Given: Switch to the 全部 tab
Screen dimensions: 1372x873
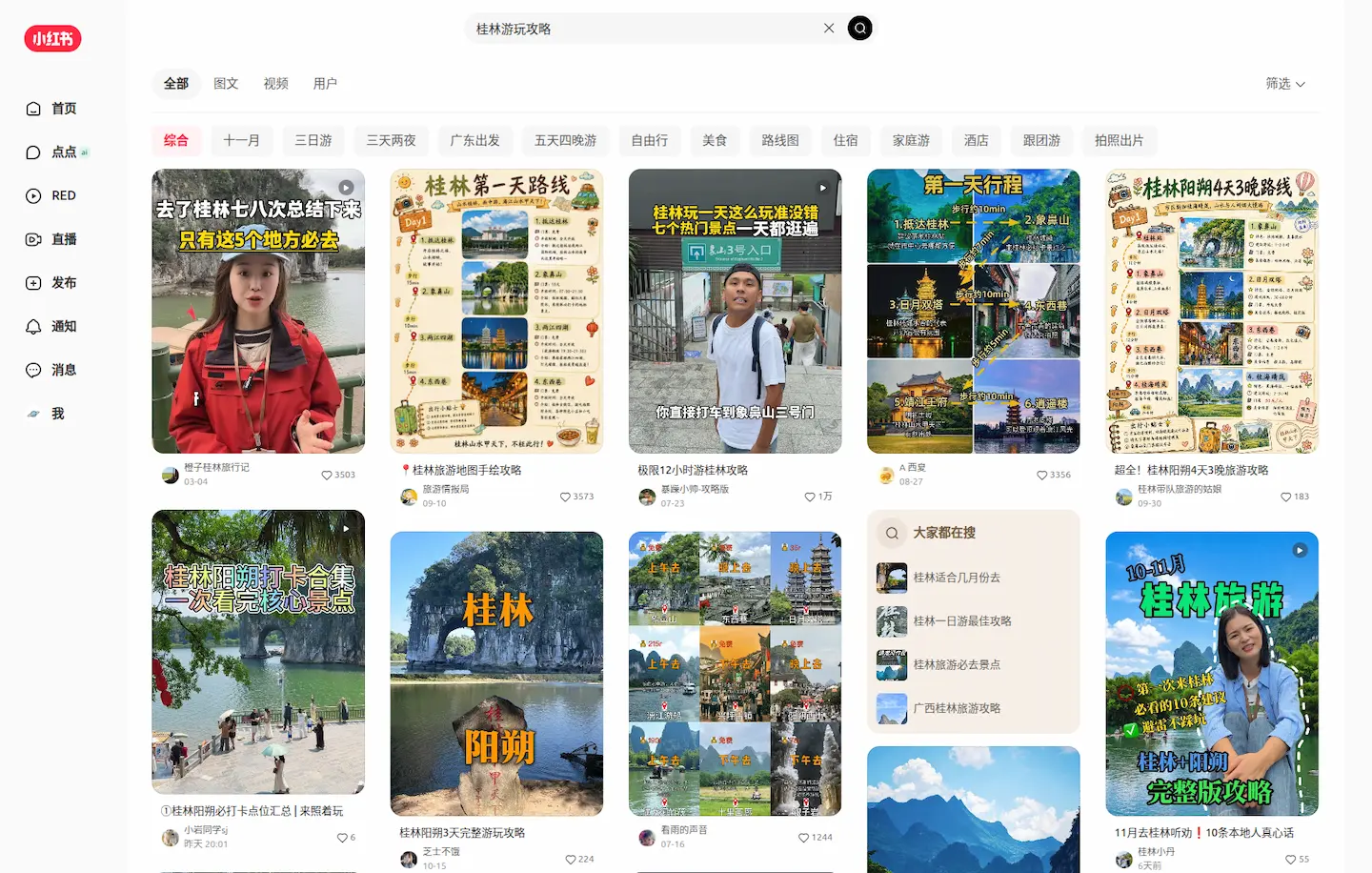Looking at the screenshot, I should (176, 84).
